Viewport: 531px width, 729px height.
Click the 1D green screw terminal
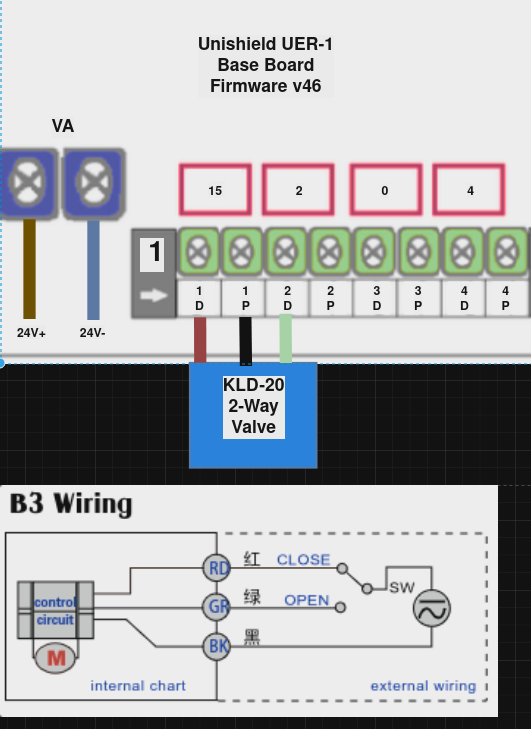point(199,252)
